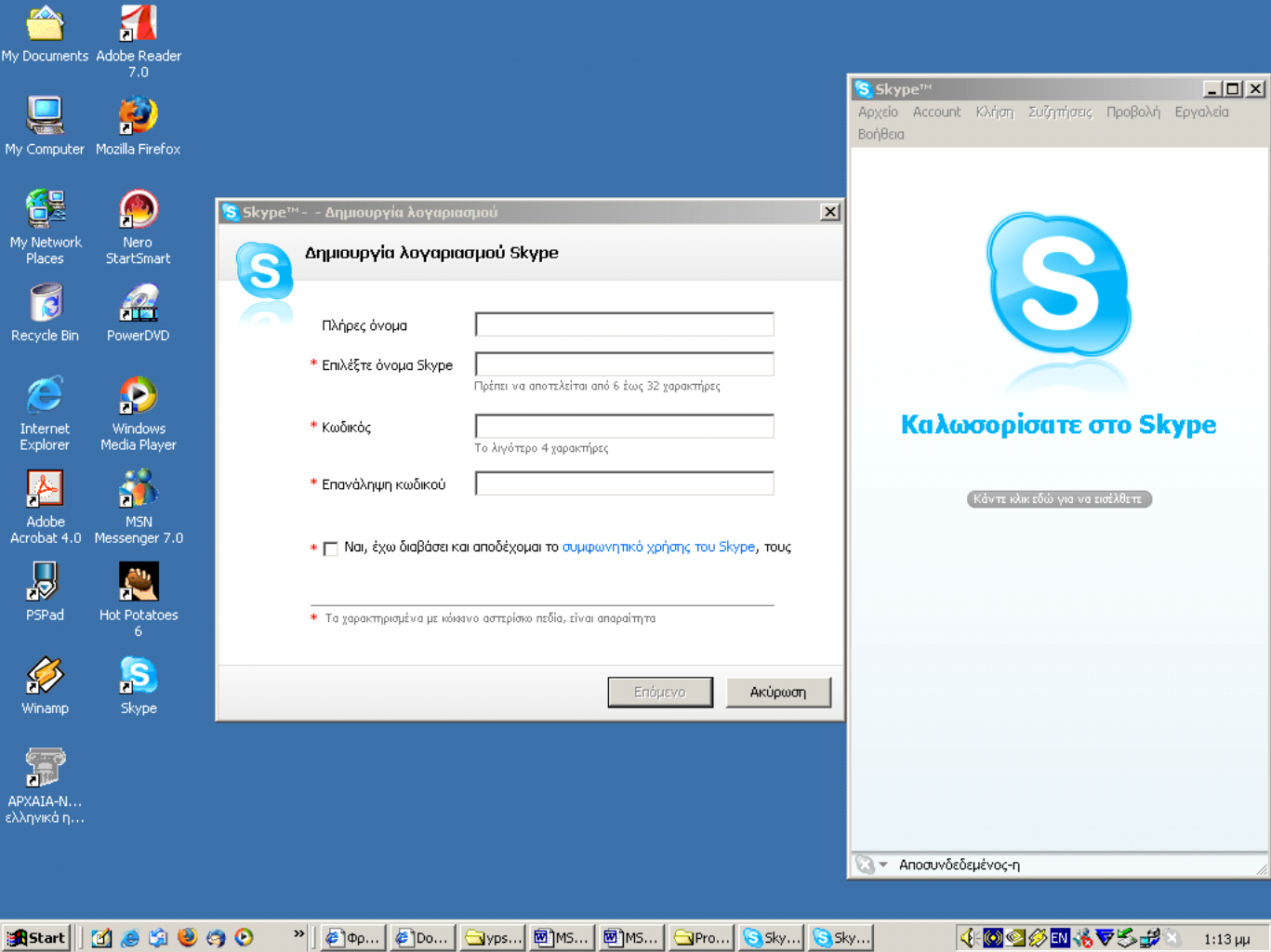The height and width of the screenshot is (952, 1271).
Task: Open the Βοήθεια menu in Skype
Action: tap(880, 134)
